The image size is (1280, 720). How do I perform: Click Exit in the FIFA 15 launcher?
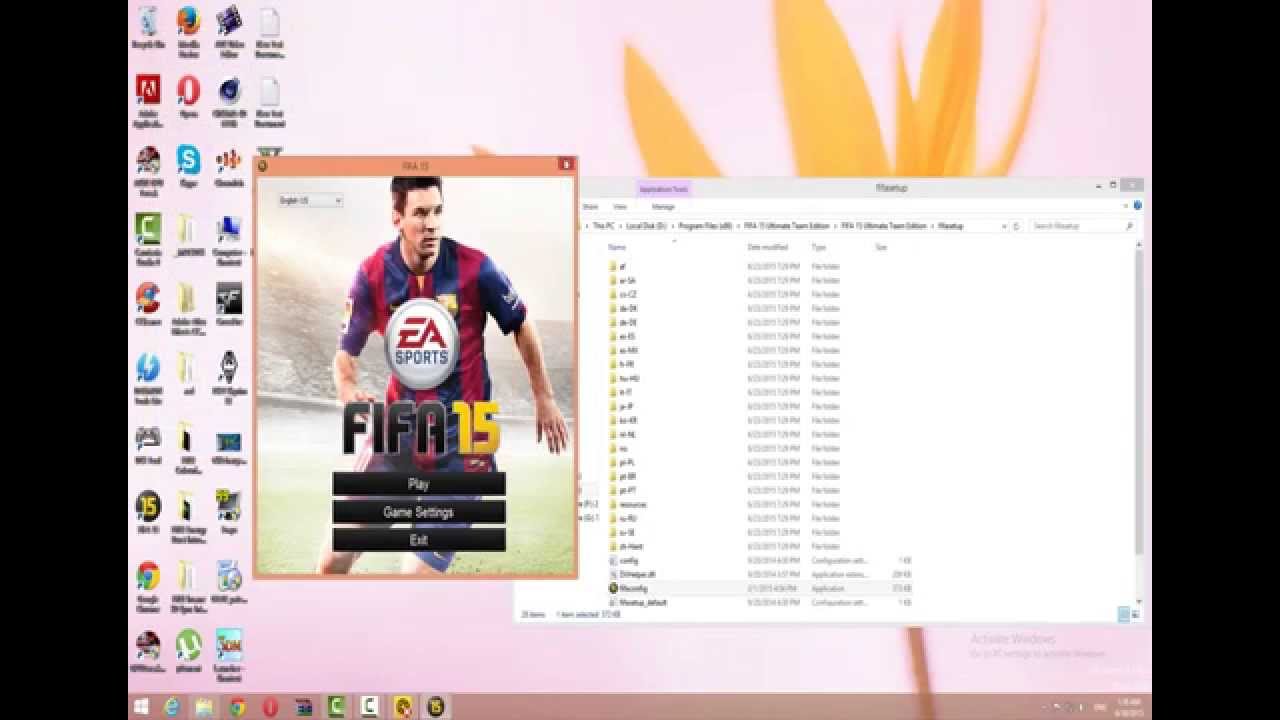point(419,540)
